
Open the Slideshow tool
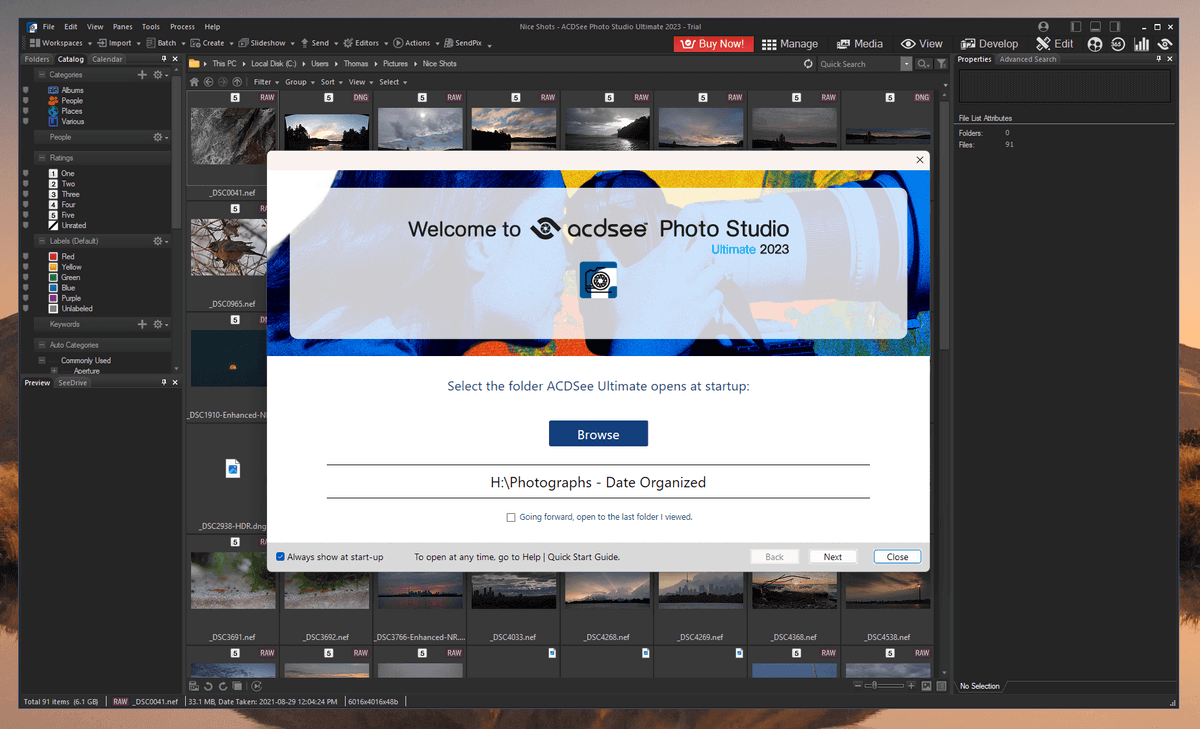click(264, 43)
